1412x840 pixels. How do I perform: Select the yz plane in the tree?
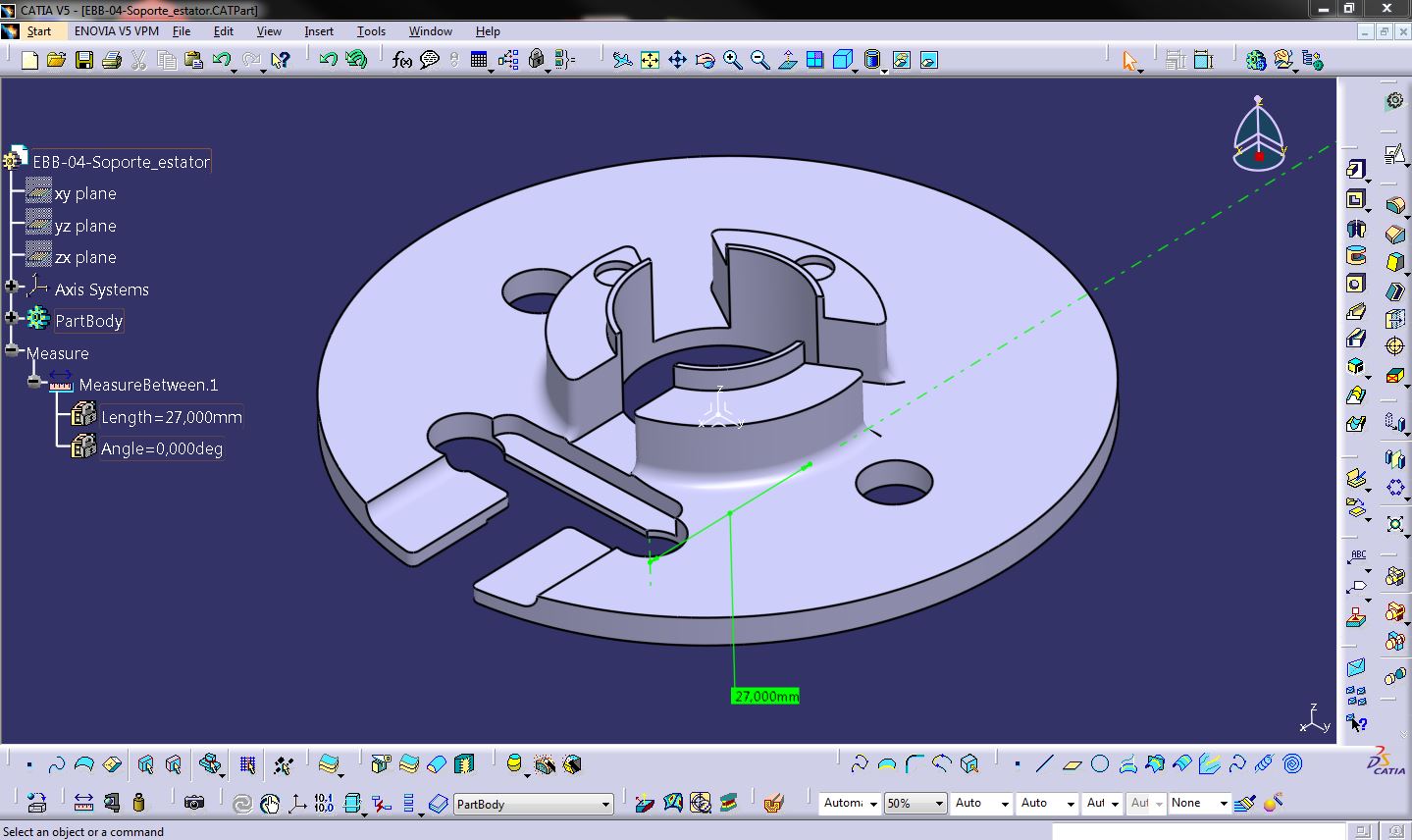coord(85,226)
